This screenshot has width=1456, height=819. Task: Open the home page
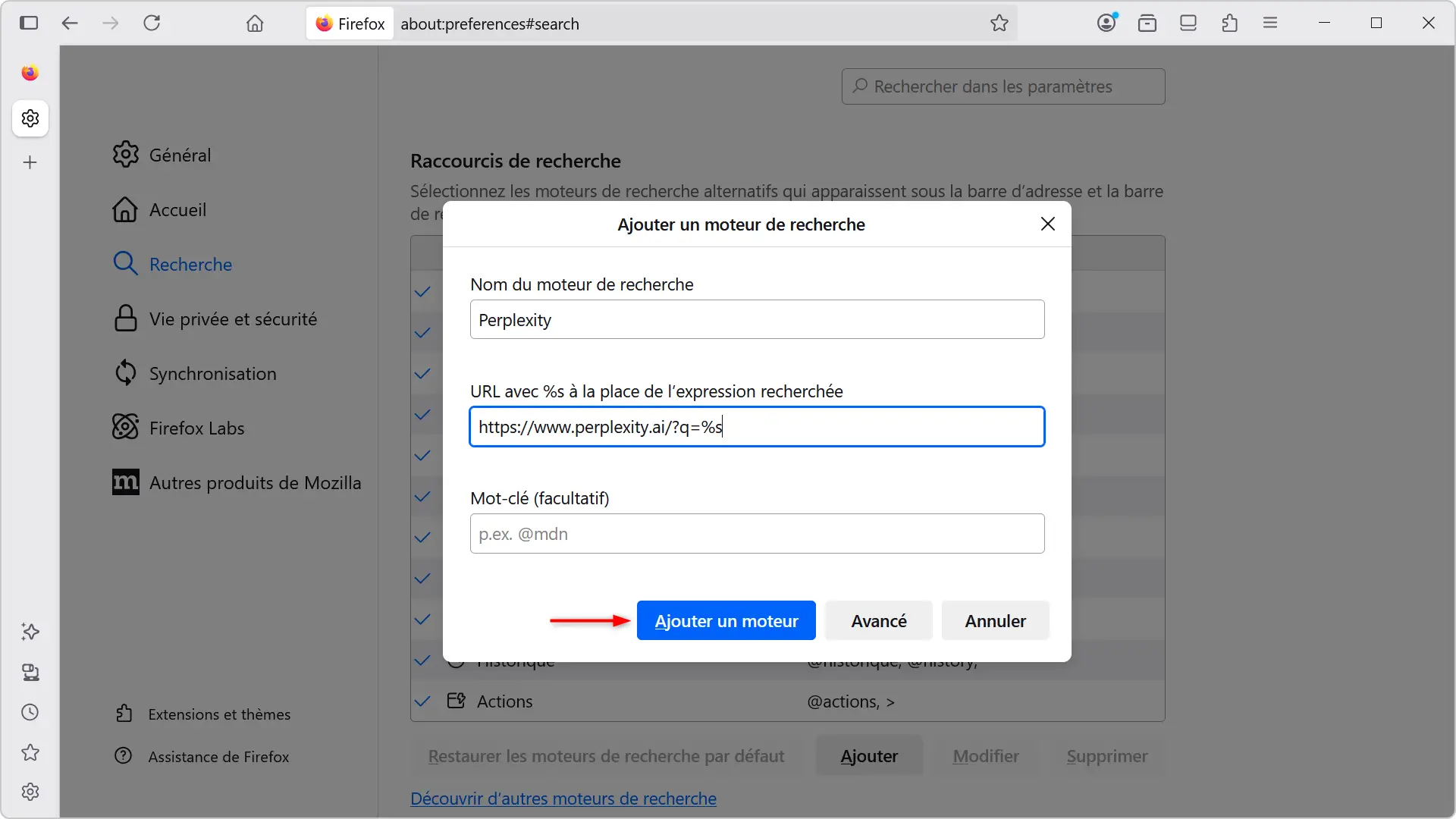[255, 23]
